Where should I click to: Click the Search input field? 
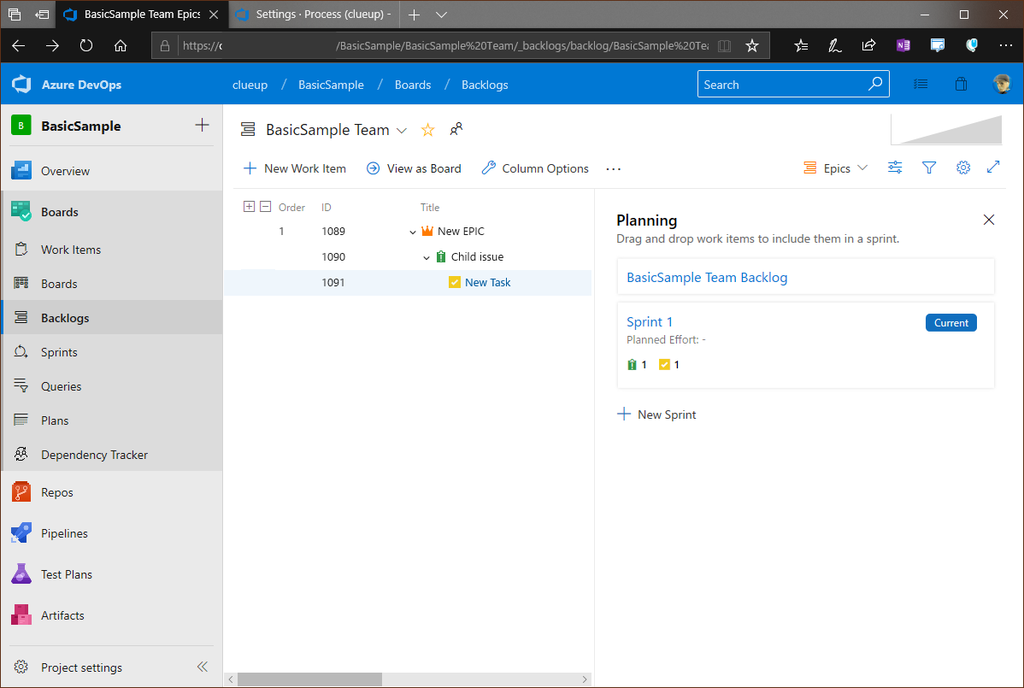(793, 84)
